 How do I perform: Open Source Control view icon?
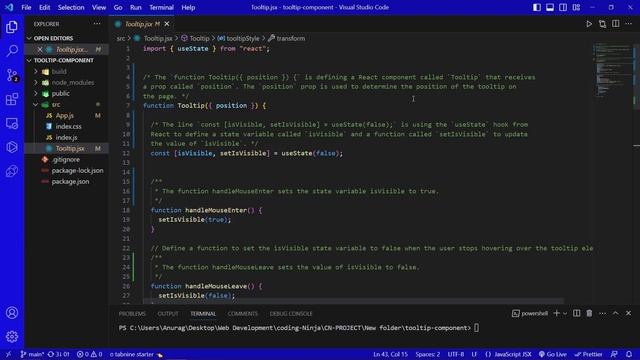[x=12, y=75]
